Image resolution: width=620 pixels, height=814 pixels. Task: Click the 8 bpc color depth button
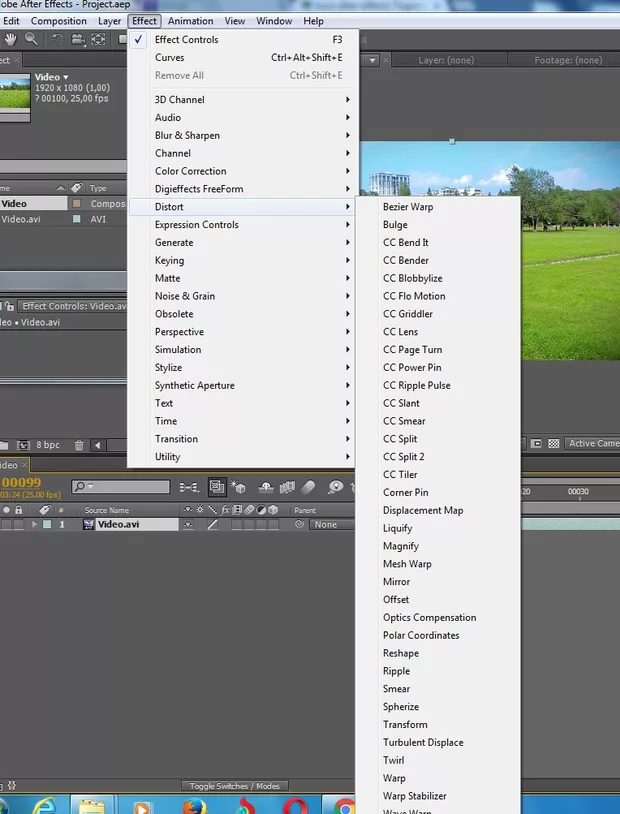tap(48, 445)
